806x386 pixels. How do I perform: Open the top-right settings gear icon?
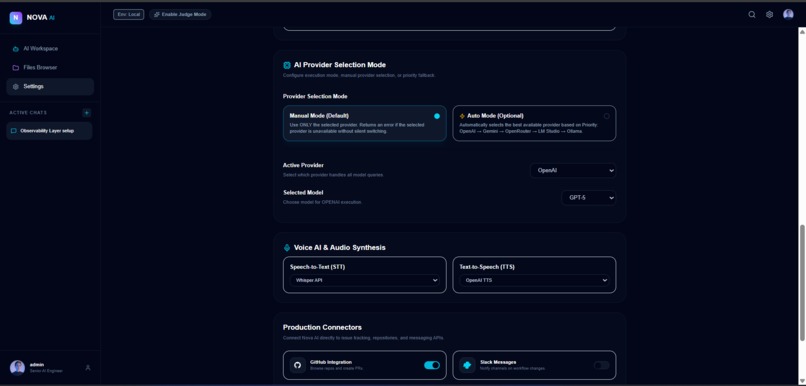769,14
